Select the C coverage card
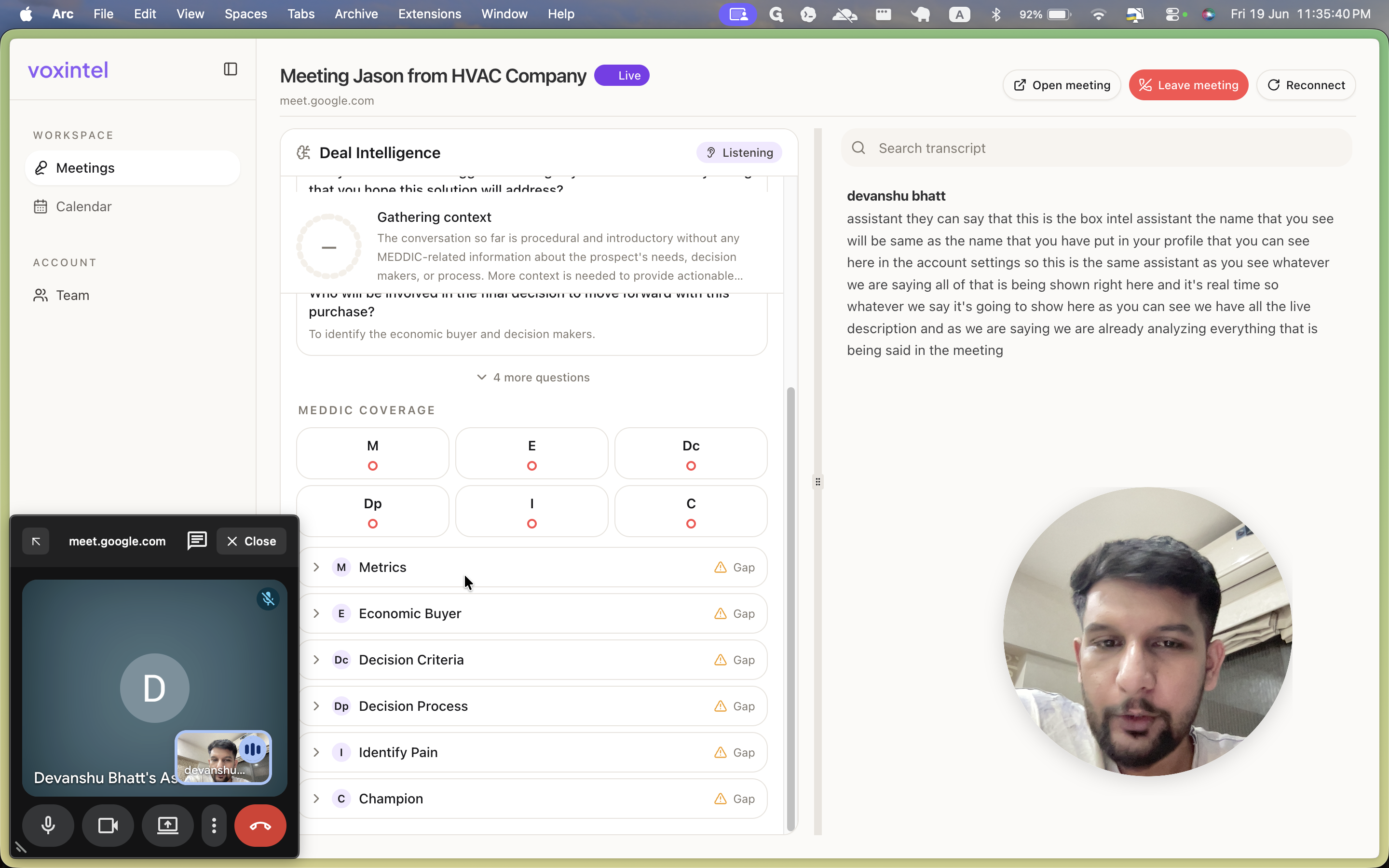Screen dimensions: 1389x868 (691, 512)
